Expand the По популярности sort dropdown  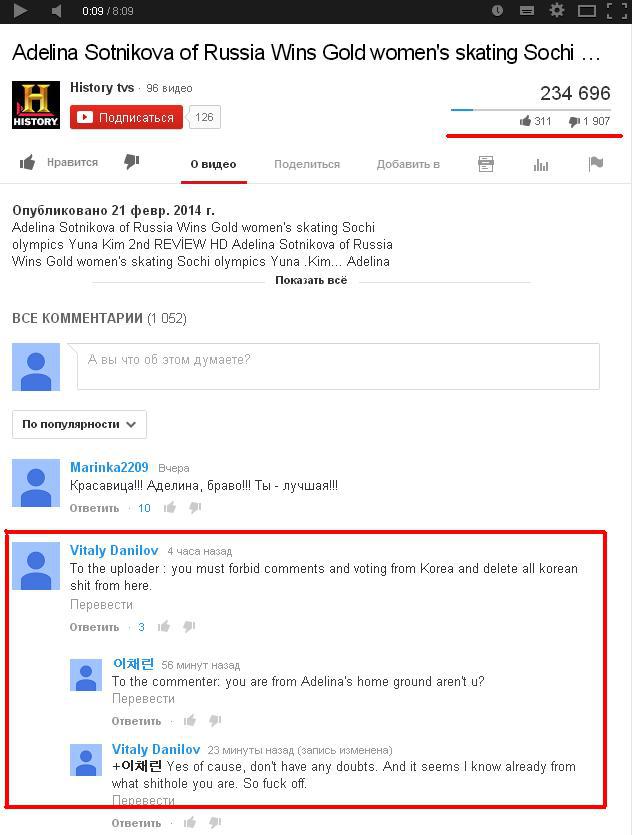point(79,424)
